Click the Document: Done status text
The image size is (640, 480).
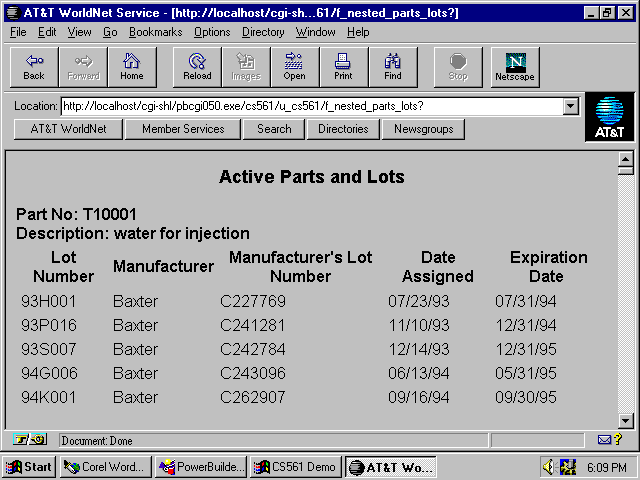97,441
